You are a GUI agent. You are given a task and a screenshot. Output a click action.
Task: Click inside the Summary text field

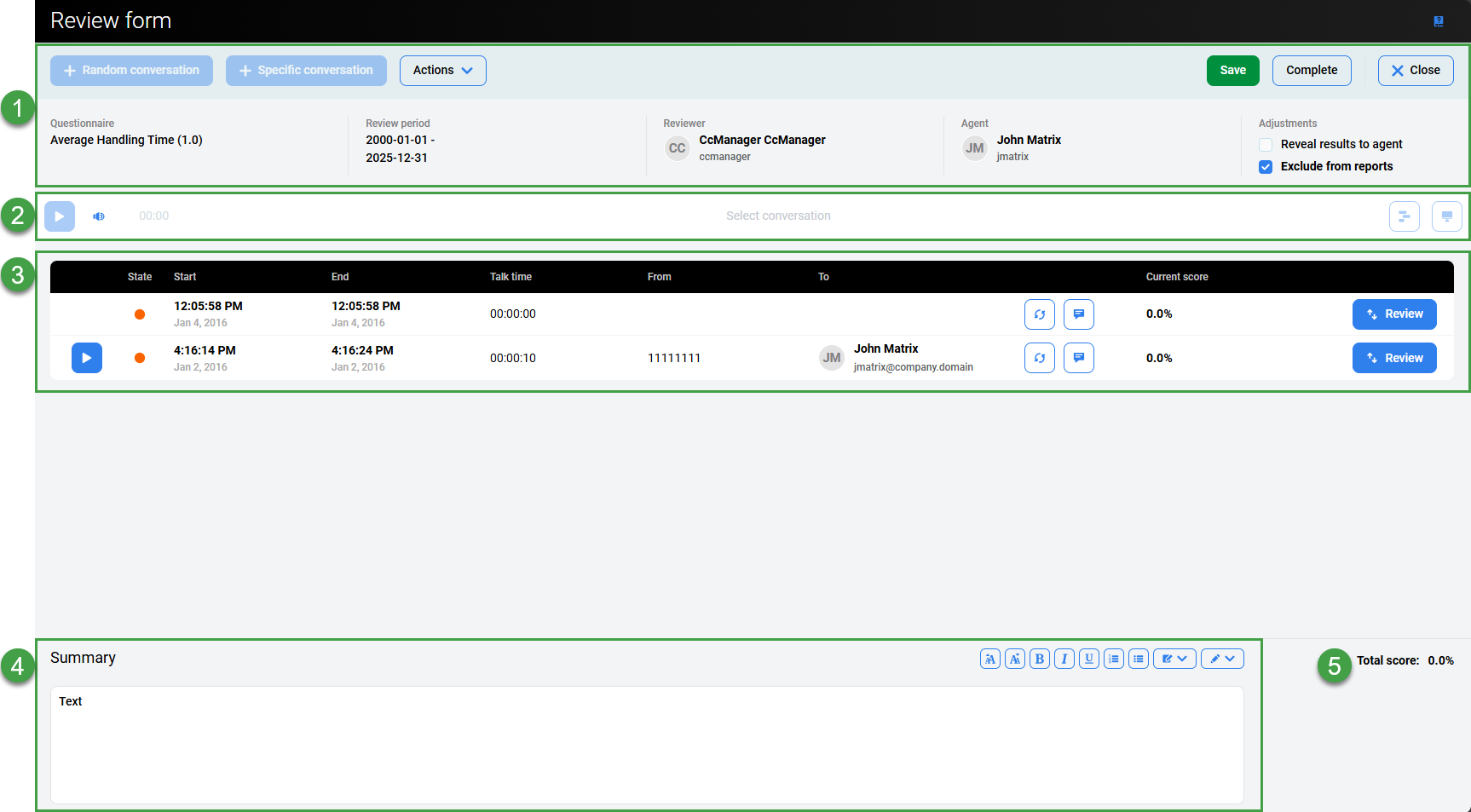646,745
